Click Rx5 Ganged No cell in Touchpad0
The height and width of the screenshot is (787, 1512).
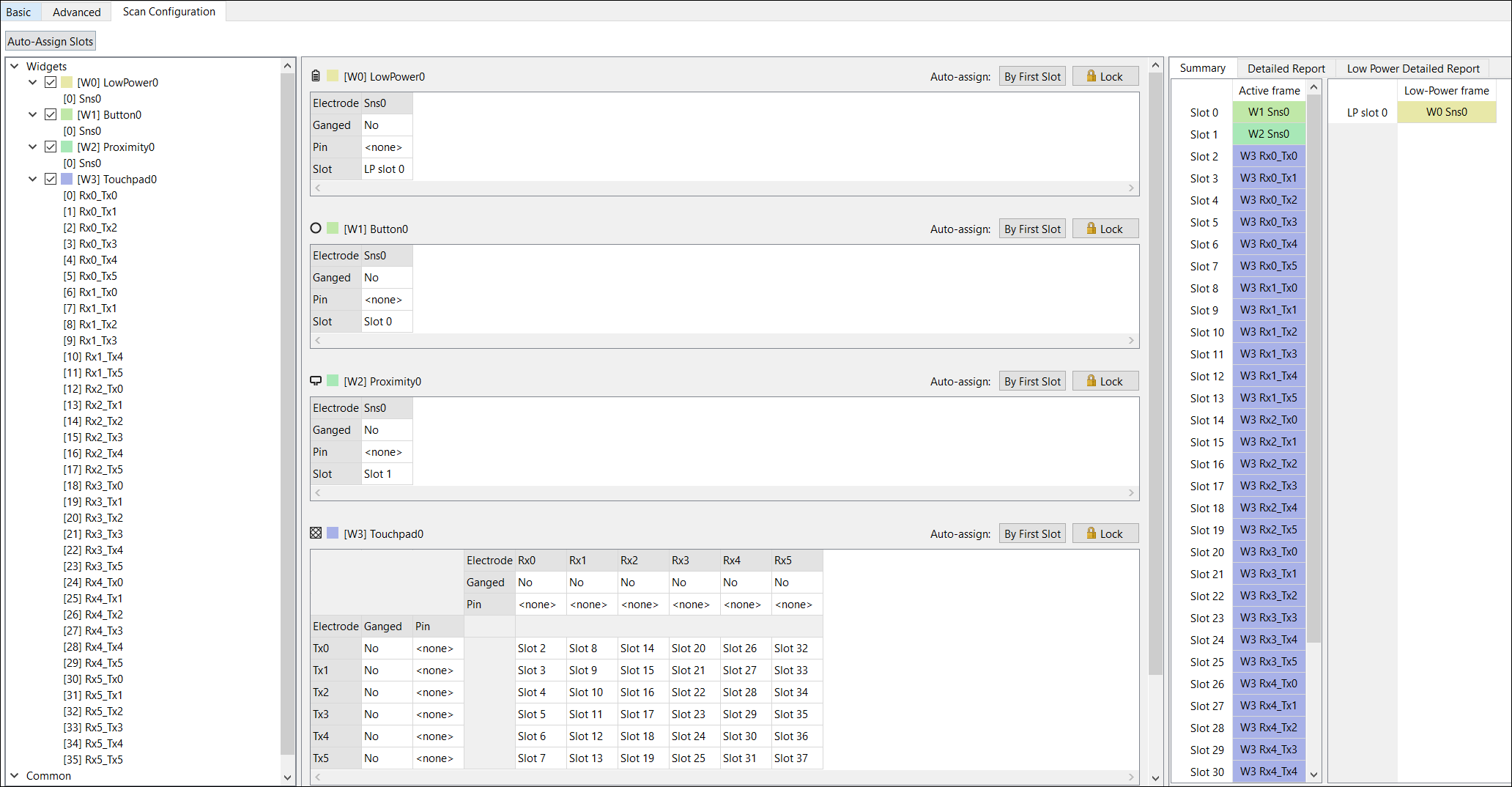click(x=797, y=582)
